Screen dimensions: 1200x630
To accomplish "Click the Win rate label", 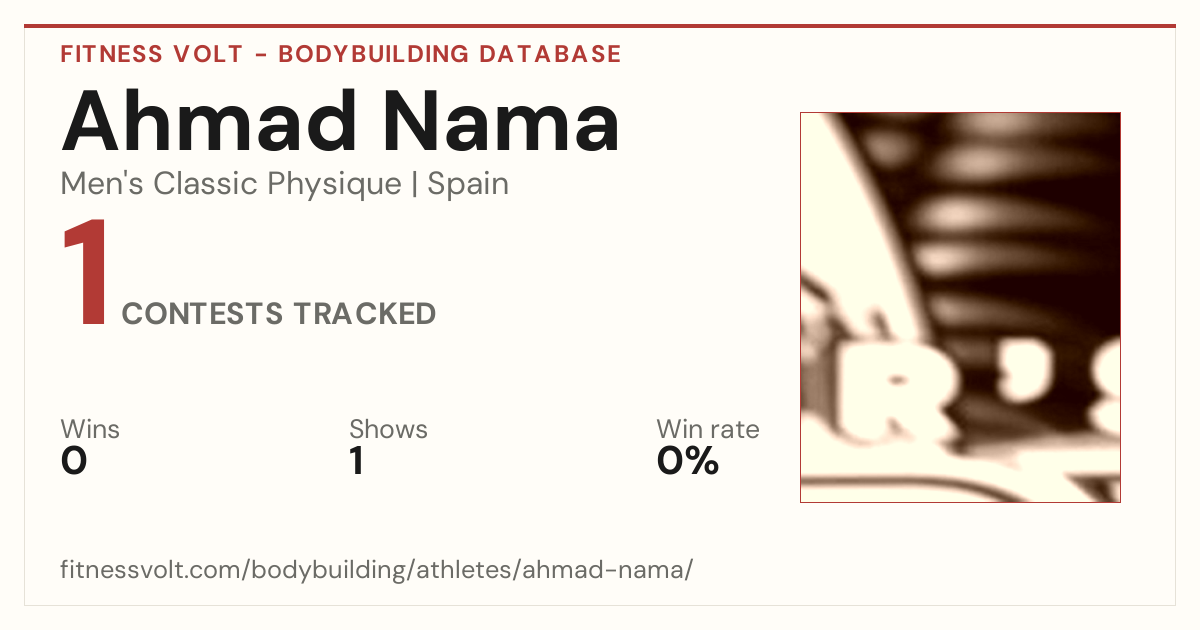I will tap(707, 429).
